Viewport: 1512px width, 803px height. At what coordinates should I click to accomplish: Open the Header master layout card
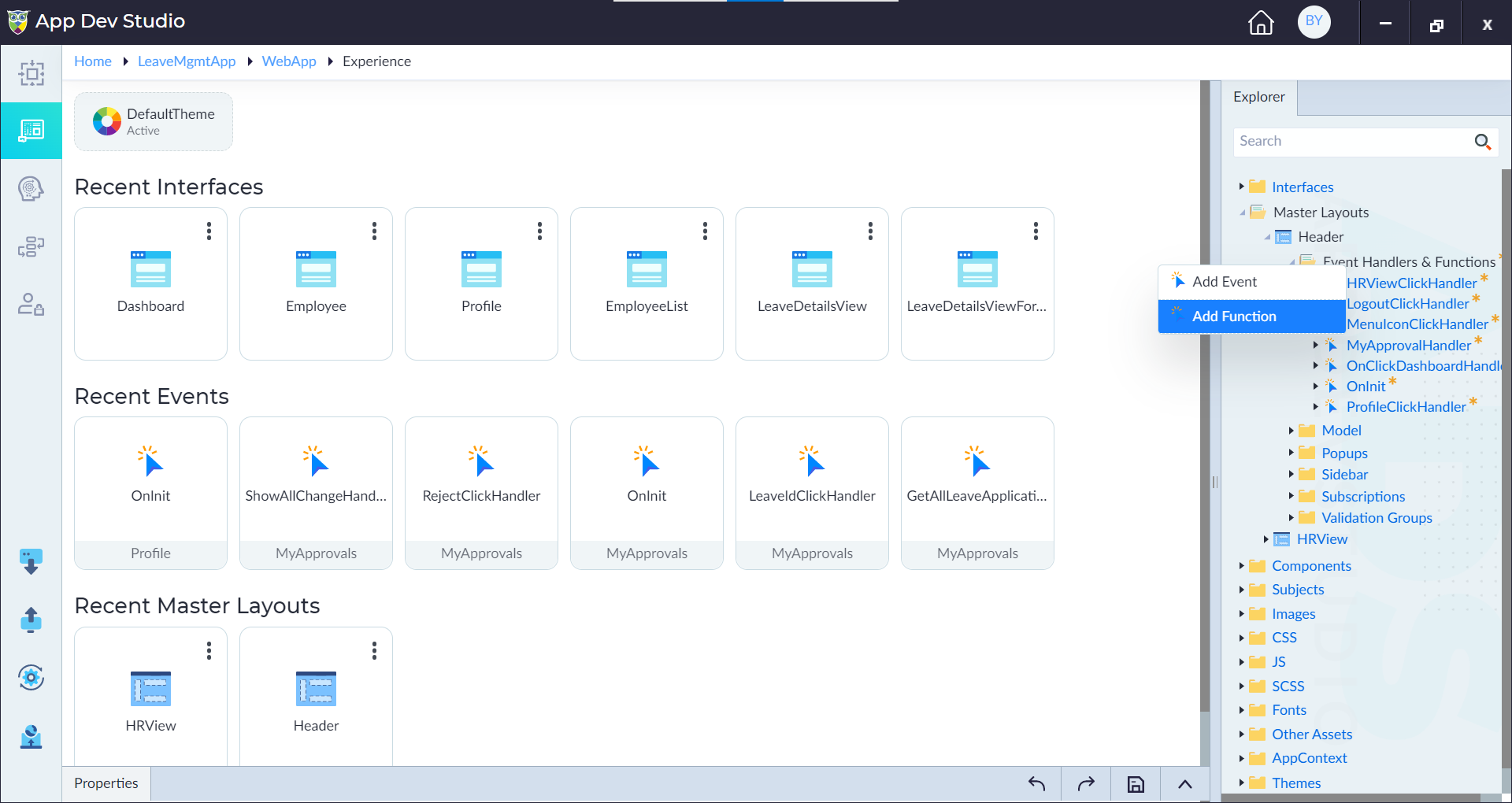point(316,696)
